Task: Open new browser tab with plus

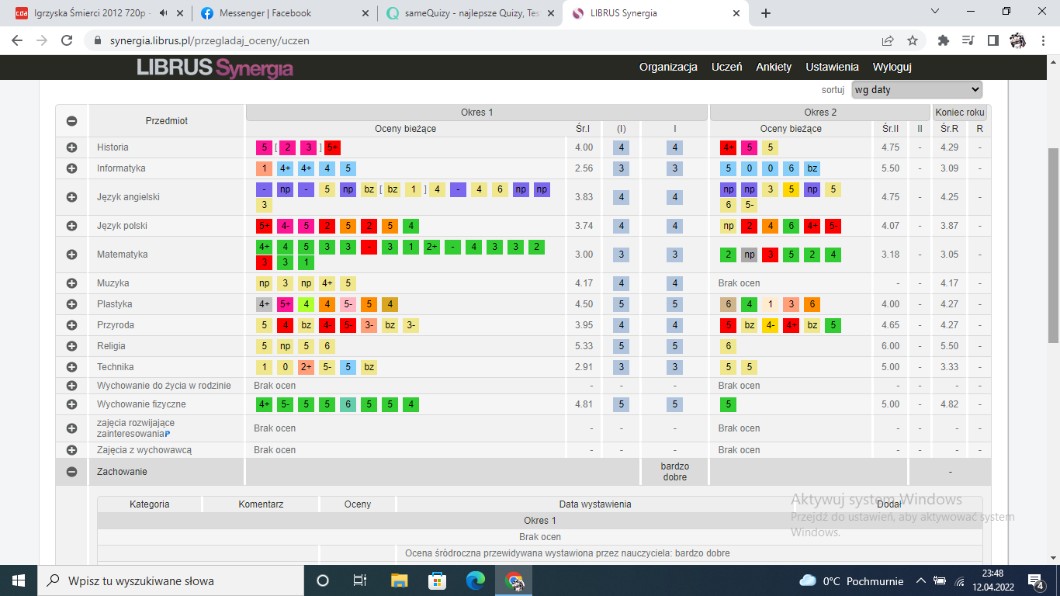Action: [766, 13]
